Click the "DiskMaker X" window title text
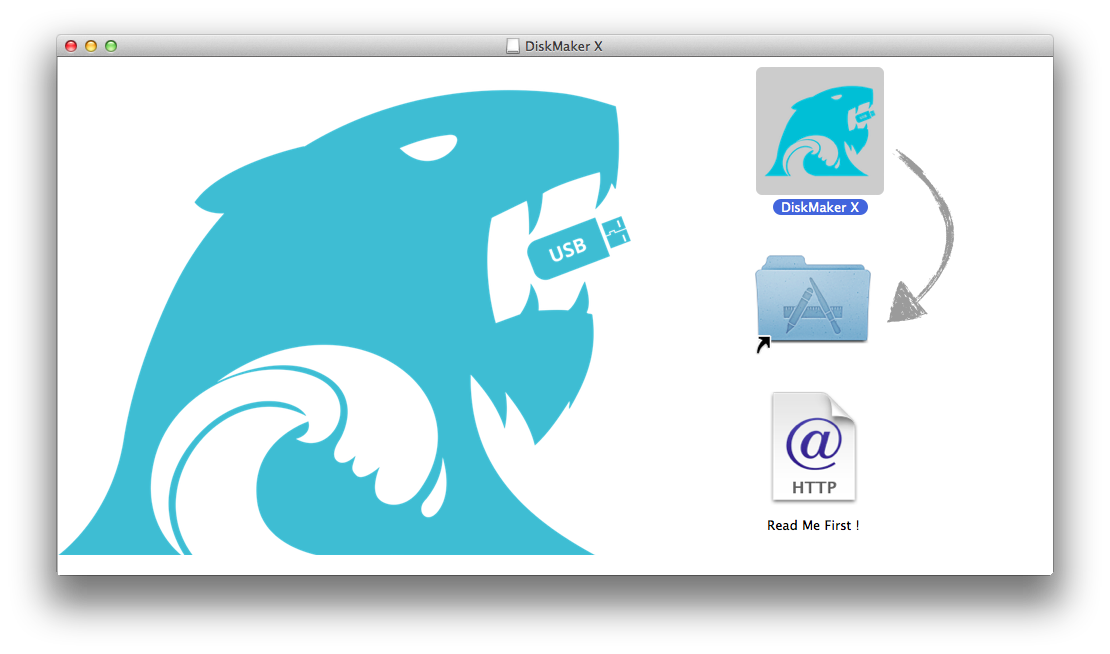 (x=563, y=46)
